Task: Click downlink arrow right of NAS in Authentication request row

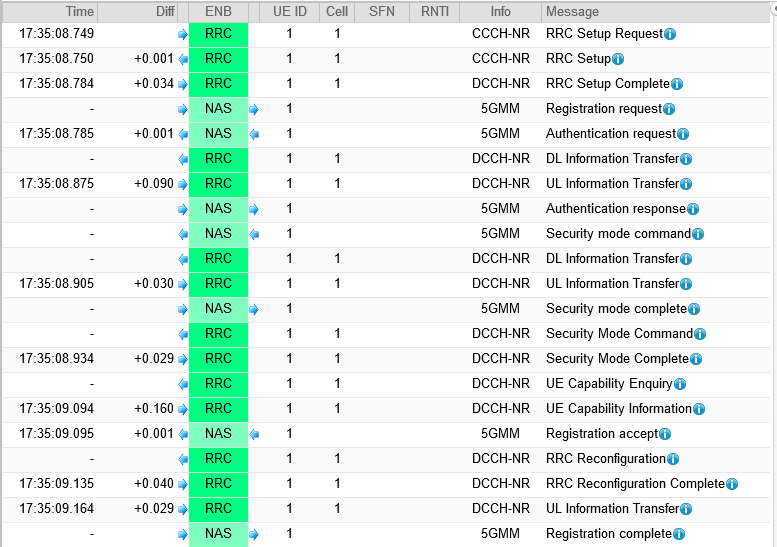Action: tap(254, 134)
